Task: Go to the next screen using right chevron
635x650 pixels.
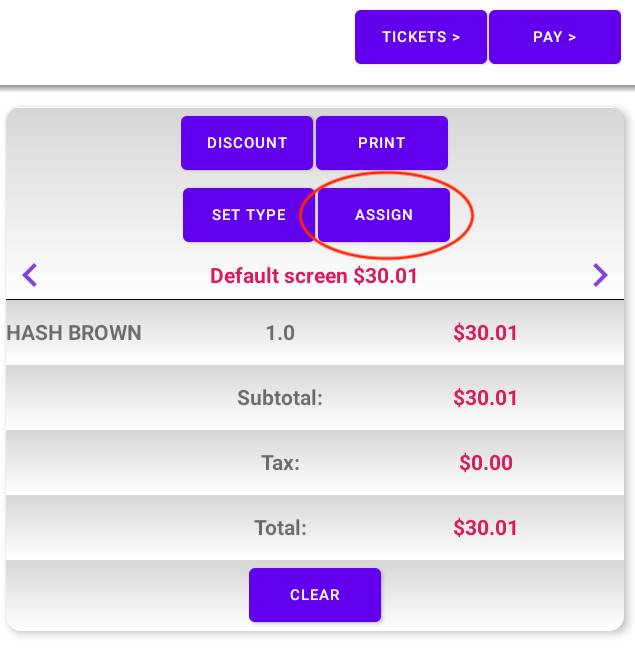Action: [600, 275]
